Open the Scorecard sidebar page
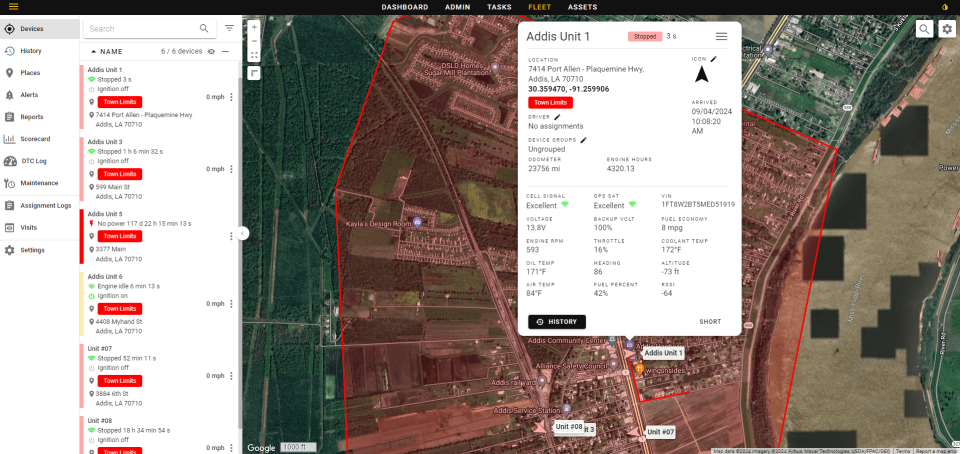 pos(34,139)
